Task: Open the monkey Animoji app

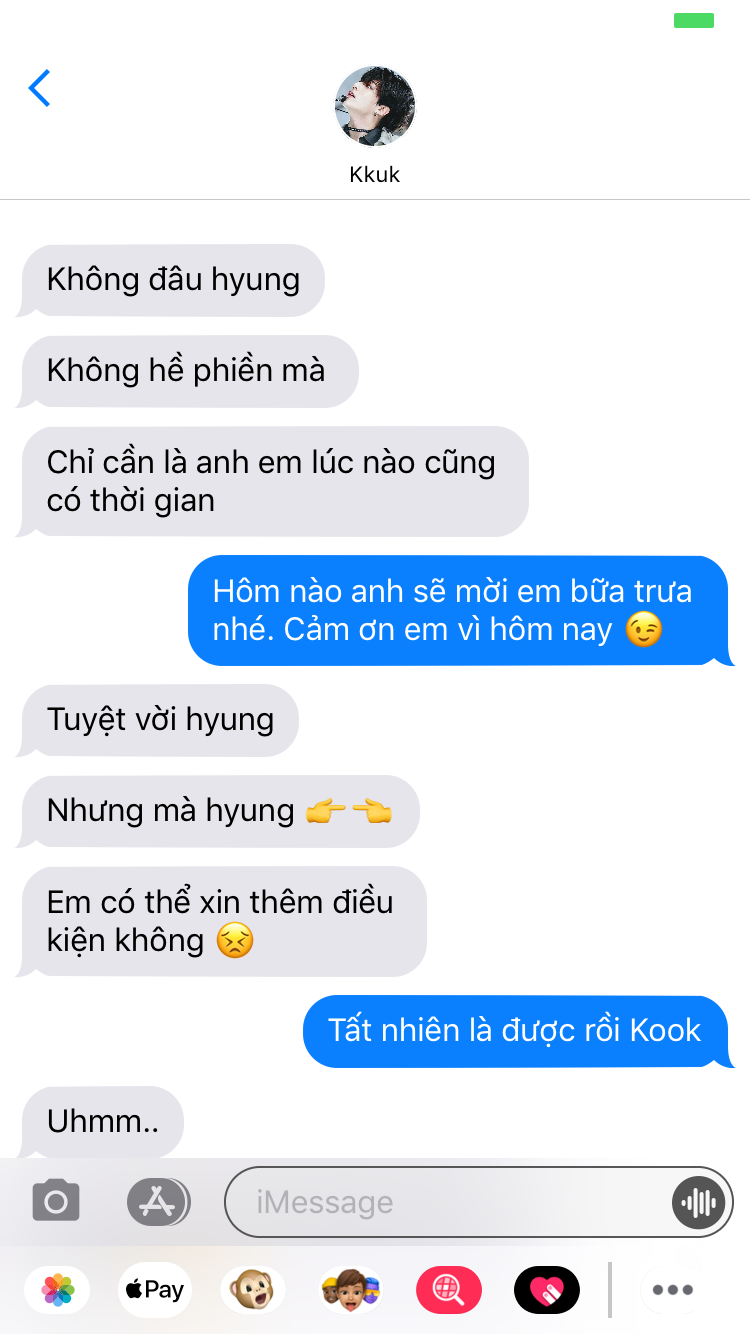Action: click(253, 1290)
